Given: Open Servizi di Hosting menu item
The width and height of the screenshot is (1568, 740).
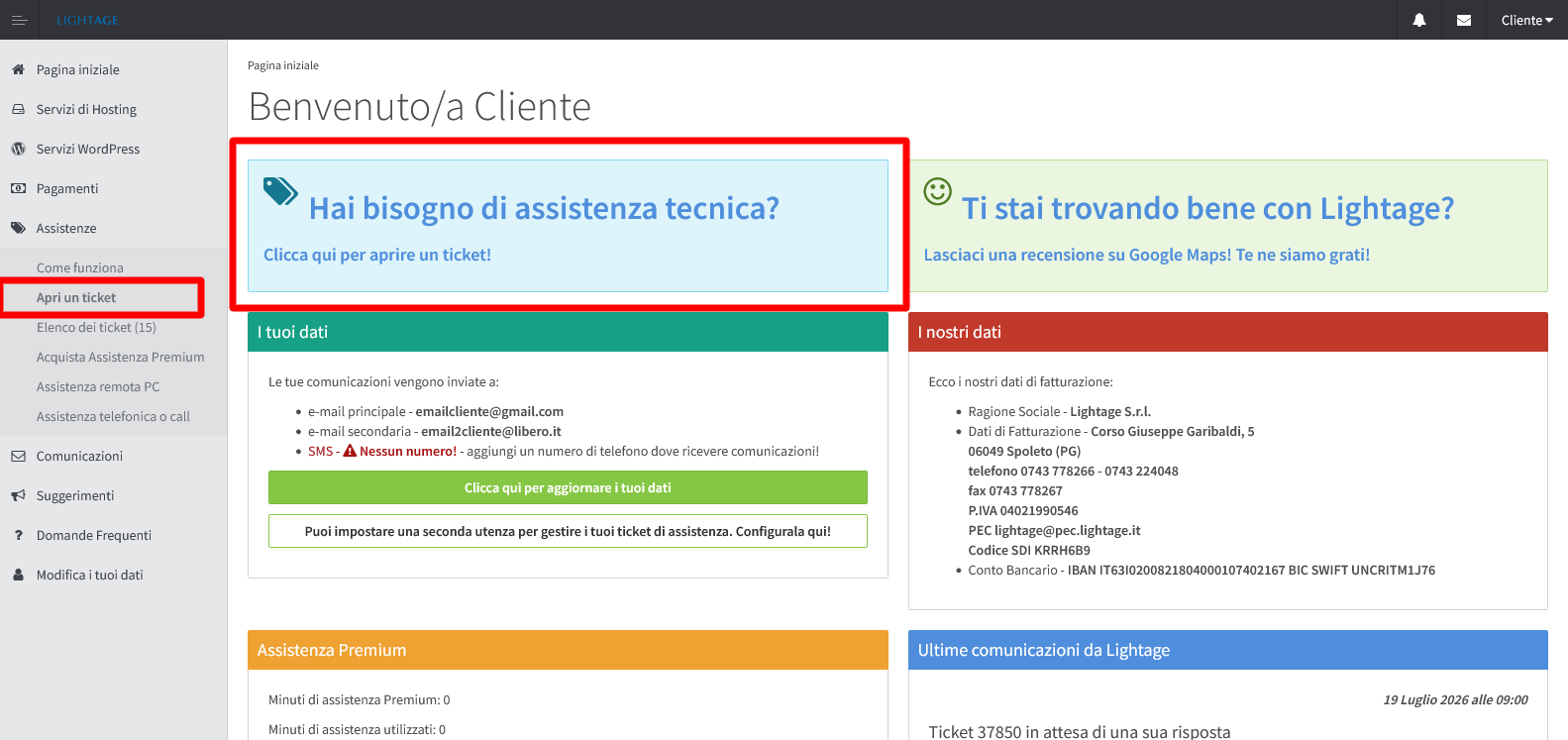Looking at the screenshot, I should pyautogui.click(x=86, y=109).
